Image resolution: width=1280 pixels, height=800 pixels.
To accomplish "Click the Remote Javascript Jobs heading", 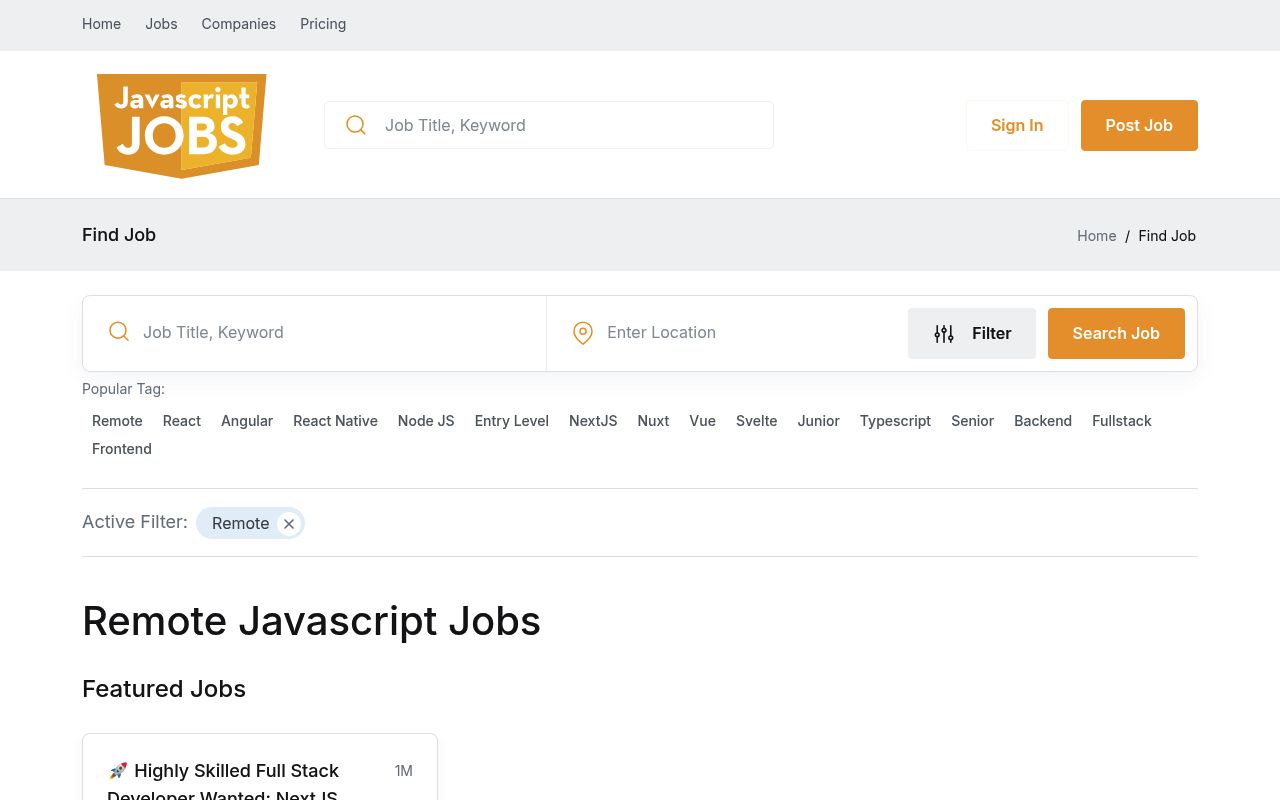I will click(x=311, y=621).
